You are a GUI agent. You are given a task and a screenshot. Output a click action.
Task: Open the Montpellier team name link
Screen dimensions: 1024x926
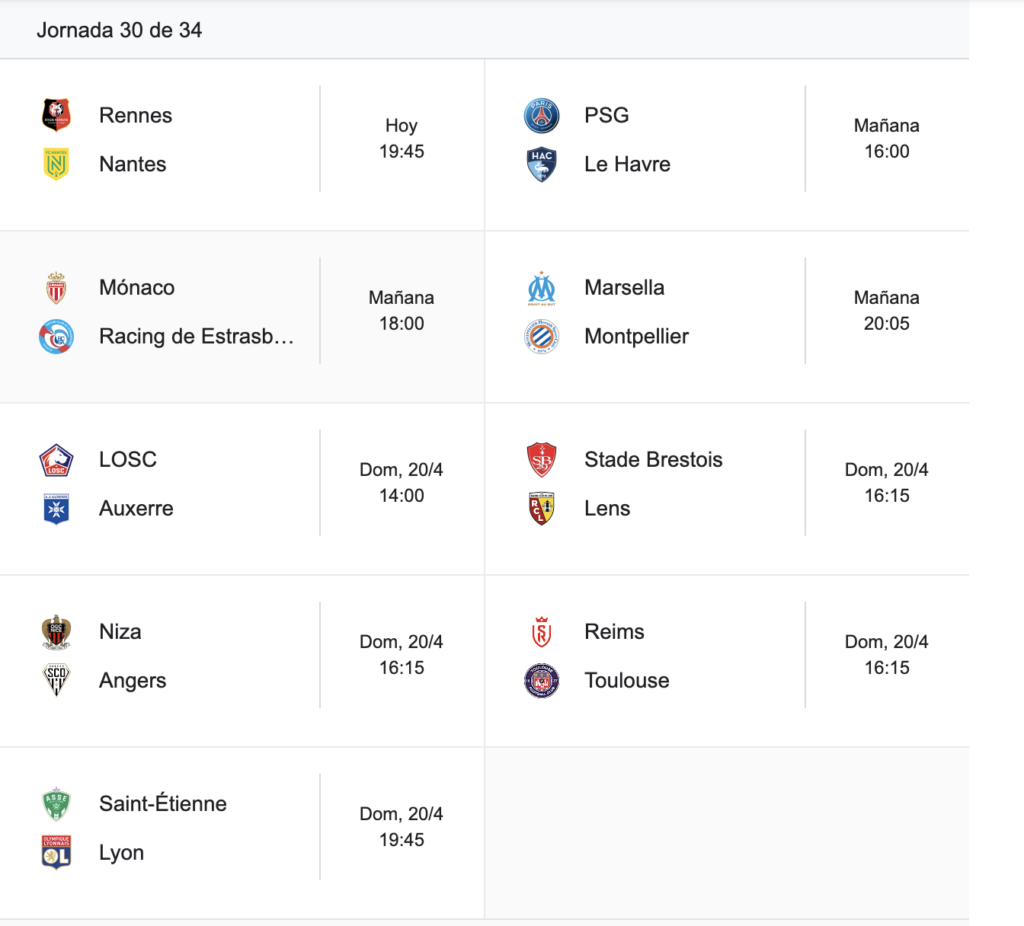pos(636,336)
